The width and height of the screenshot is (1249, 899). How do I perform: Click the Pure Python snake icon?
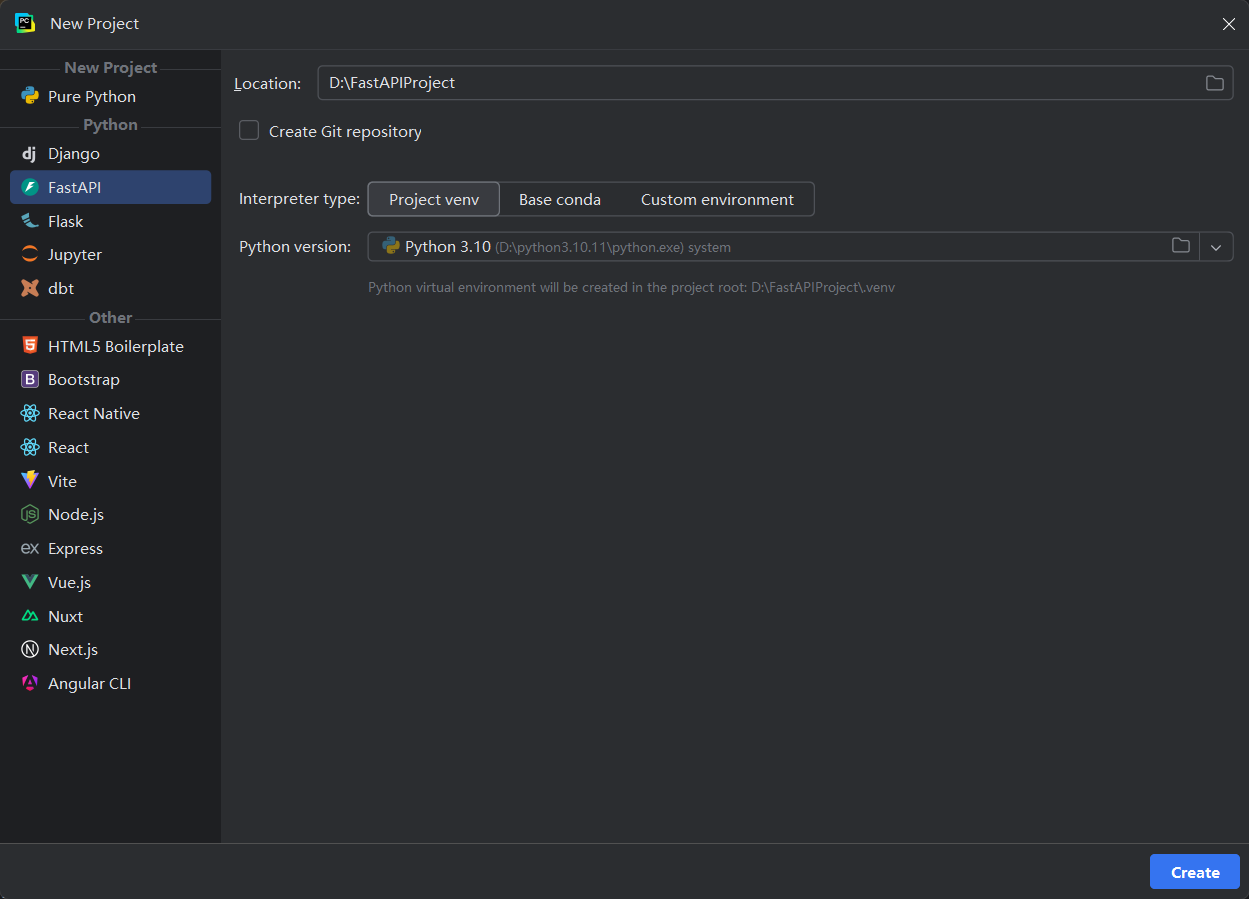tap(29, 96)
